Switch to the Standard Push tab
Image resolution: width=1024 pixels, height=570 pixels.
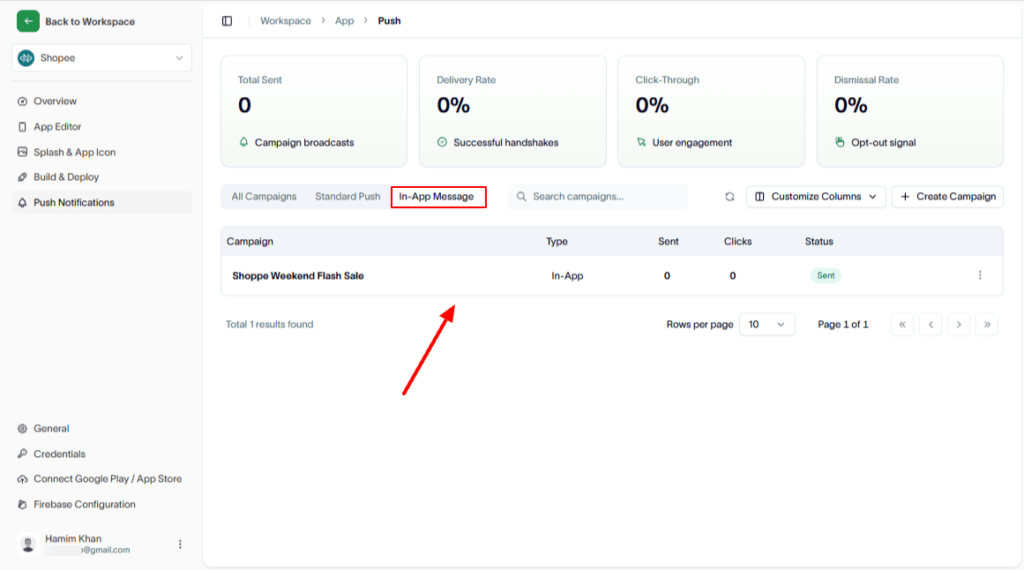(x=347, y=197)
